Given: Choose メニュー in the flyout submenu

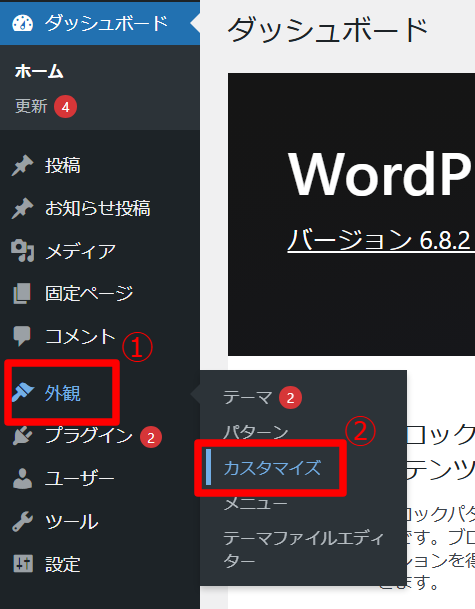Looking at the screenshot, I should (256, 503).
